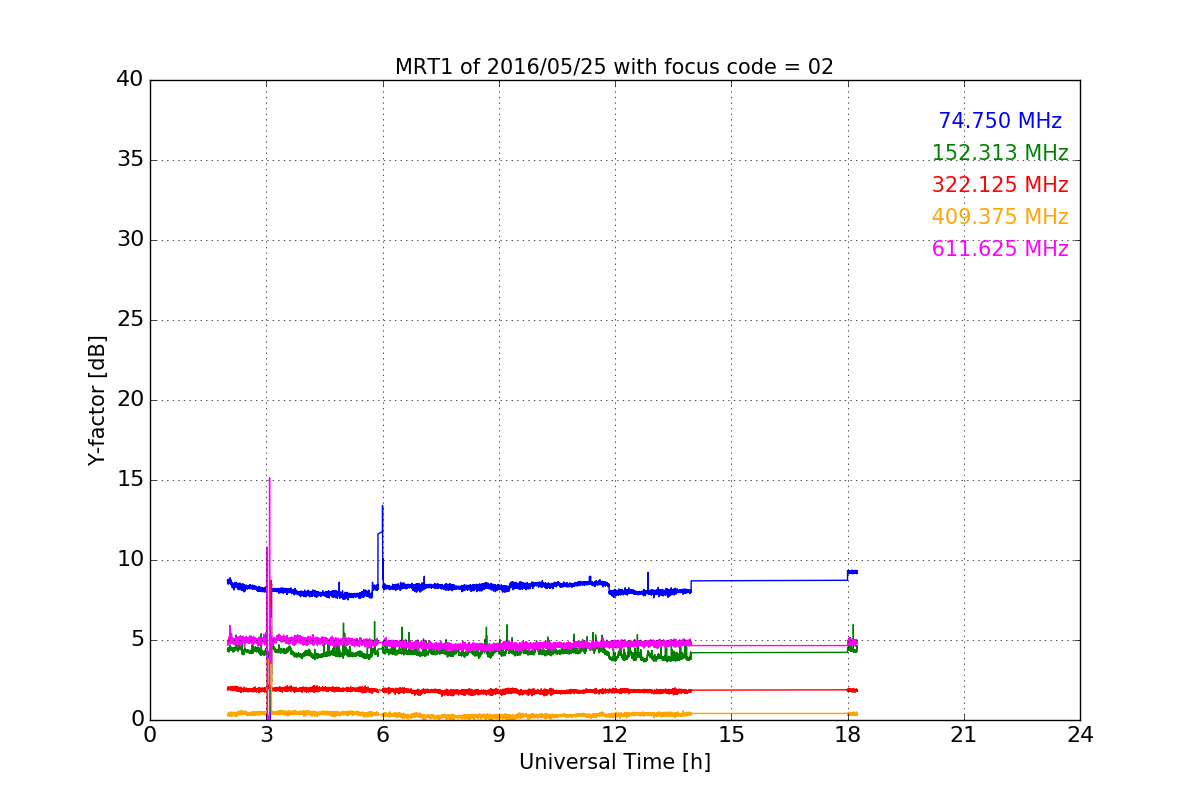Click the x-axis tick label '3'
This screenshot has width=1200, height=800.
tap(266, 735)
